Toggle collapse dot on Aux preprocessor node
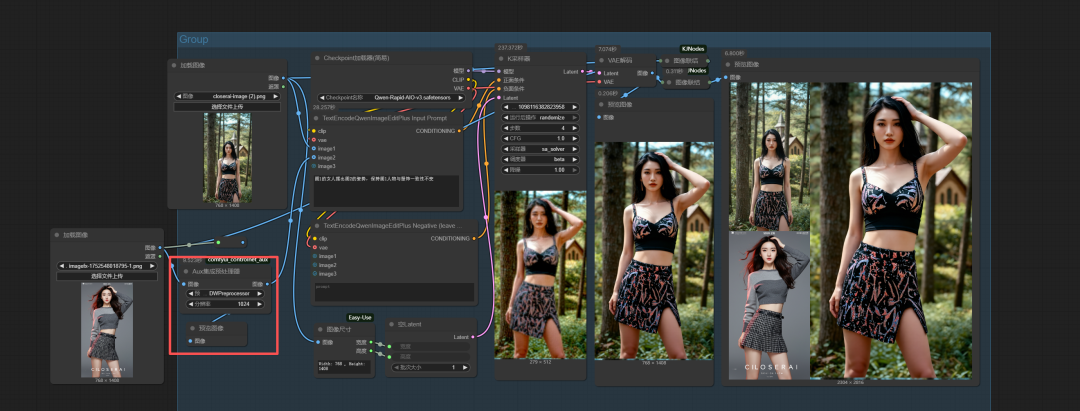 pyautogui.click(x=186, y=271)
